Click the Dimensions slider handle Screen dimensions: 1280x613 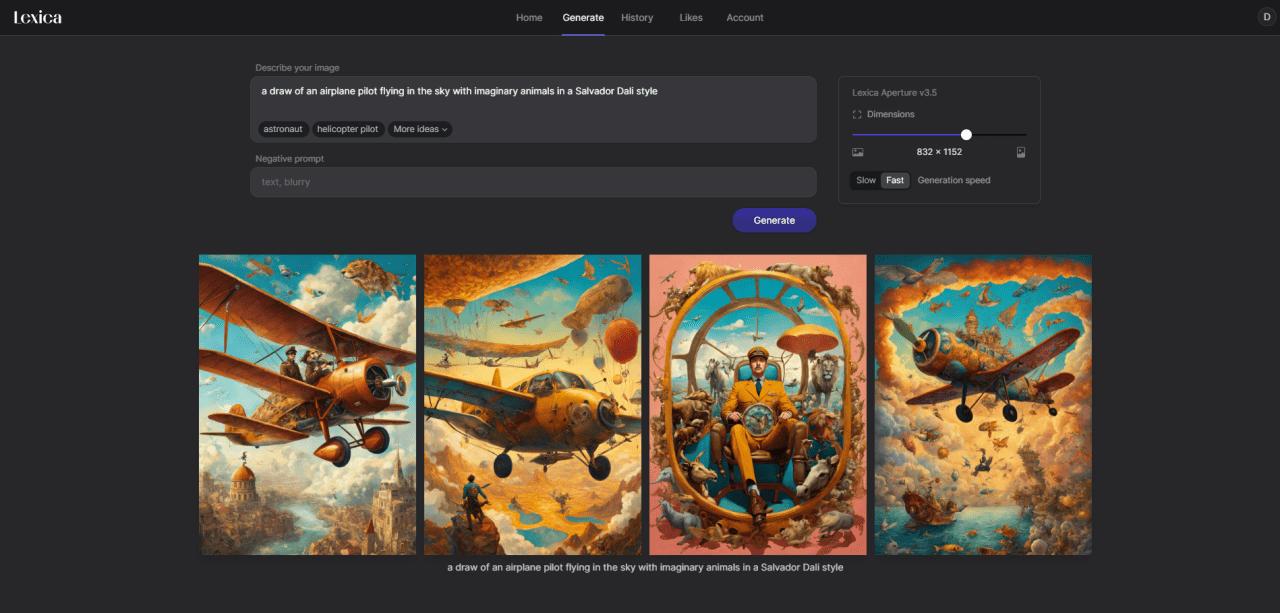(966, 134)
